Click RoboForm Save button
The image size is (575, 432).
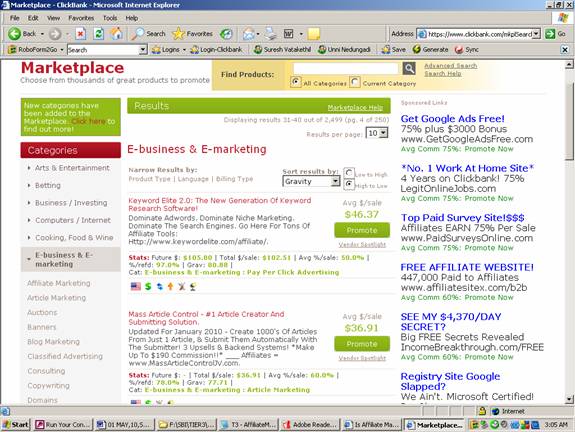[x=393, y=50]
